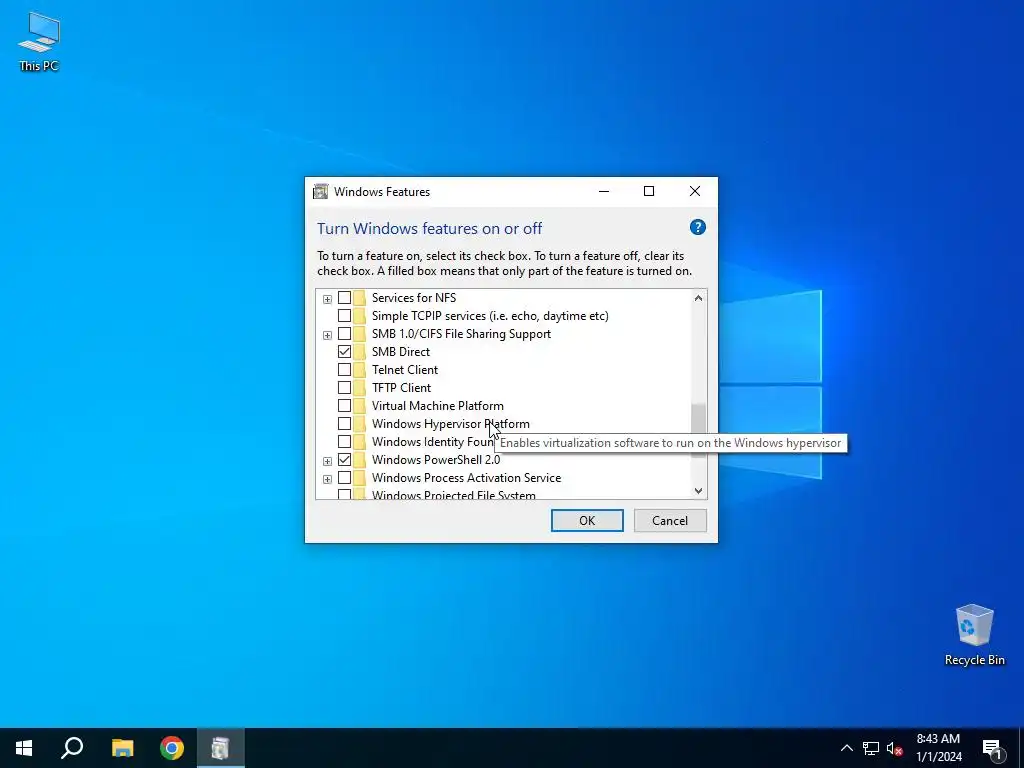The height and width of the screenshot is (768, 1024).
Task: Expand Windows Process Activation Service node
Action: pyautogui.click(x=327, y=479)
